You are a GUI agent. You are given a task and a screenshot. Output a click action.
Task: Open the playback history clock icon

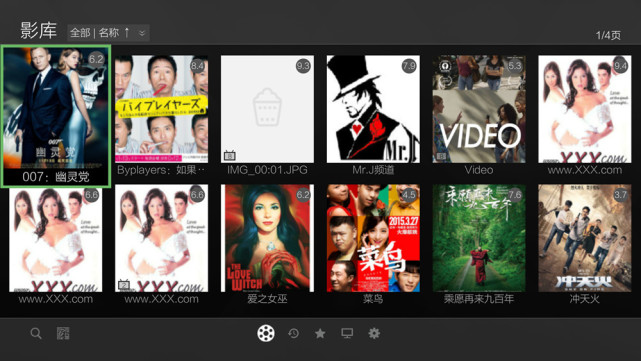click(x=294, y=334)
